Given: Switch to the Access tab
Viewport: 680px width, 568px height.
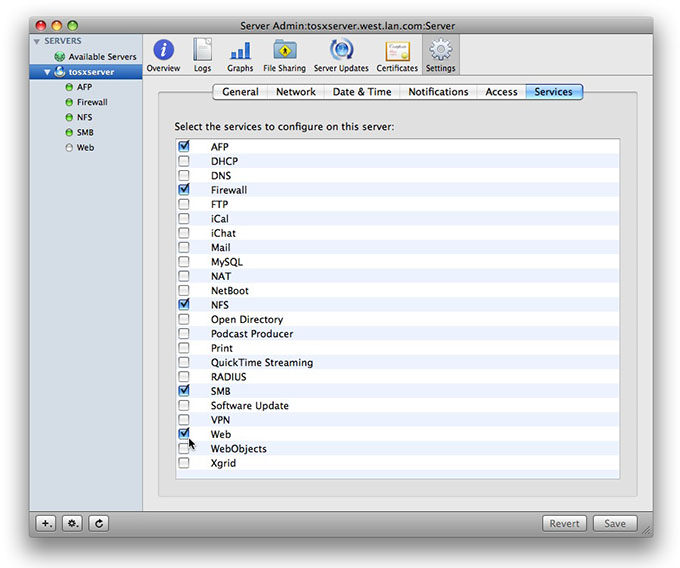Looking at the screenshot, I should [x=501, y=92].
